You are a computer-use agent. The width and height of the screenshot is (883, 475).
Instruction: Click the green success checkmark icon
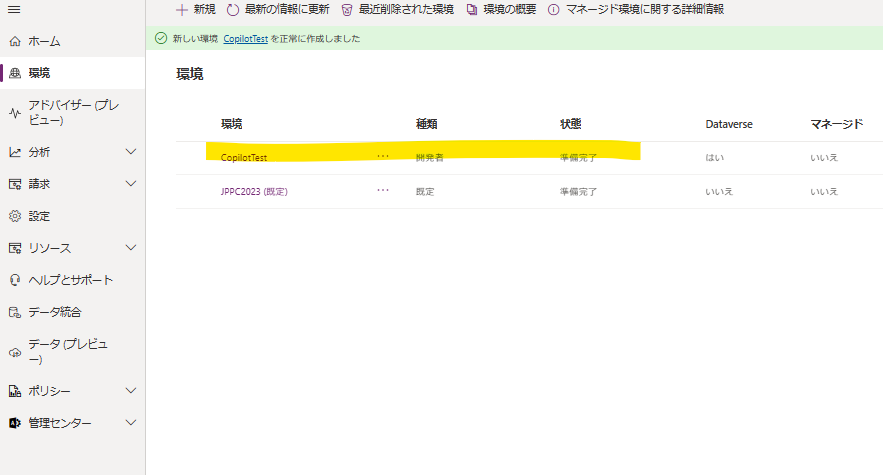161,38
